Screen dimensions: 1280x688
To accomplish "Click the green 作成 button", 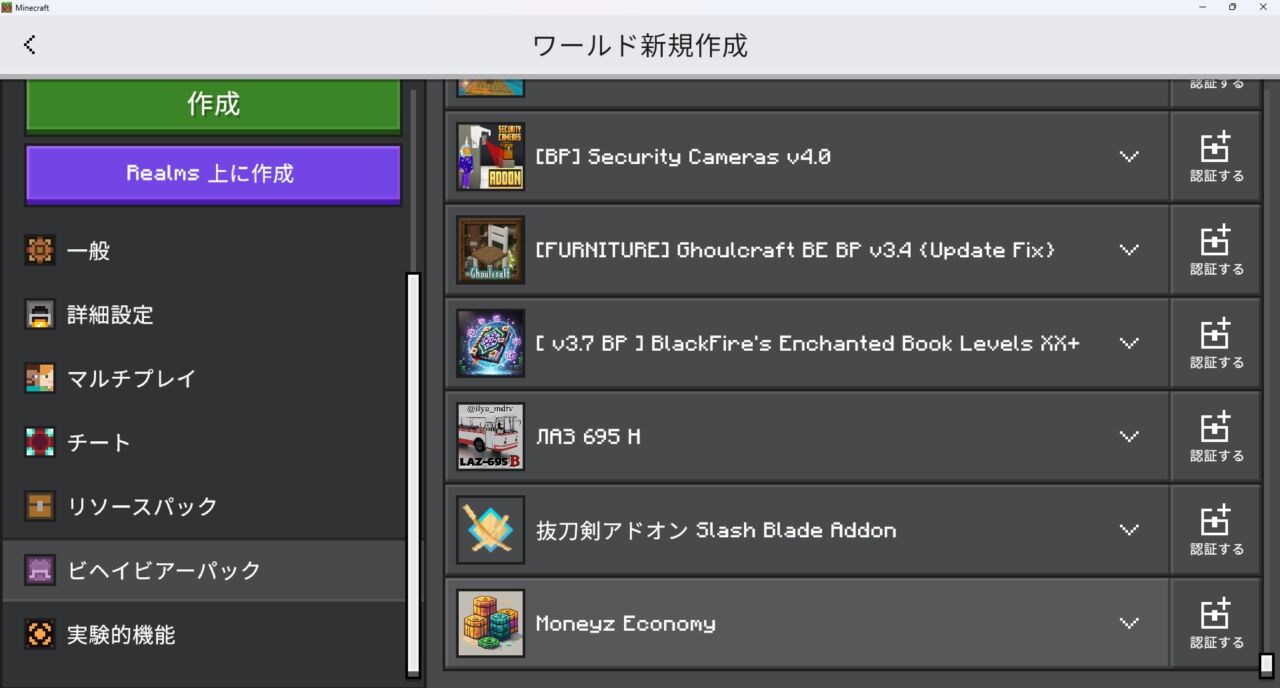I will pos(213,104).
